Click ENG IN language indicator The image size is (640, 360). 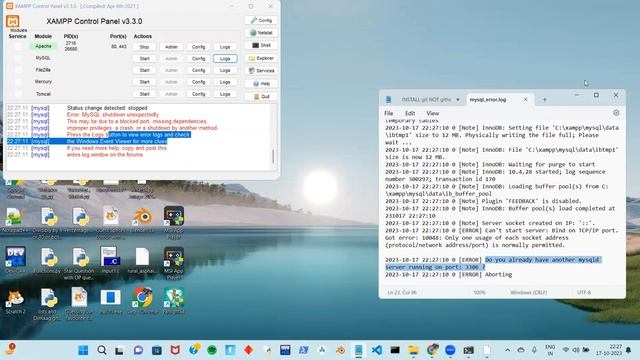[550, 350]
